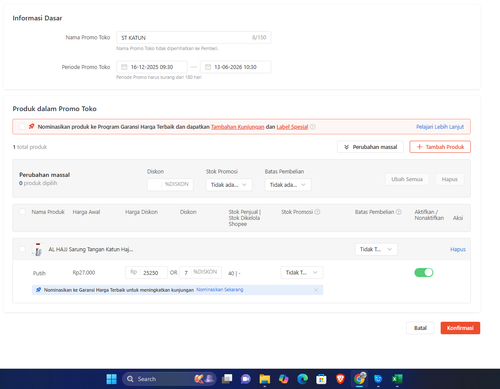The image size is (500, 389).
Task: Click the Rp27.000 original price text
Action: click(x=84, y=273)
